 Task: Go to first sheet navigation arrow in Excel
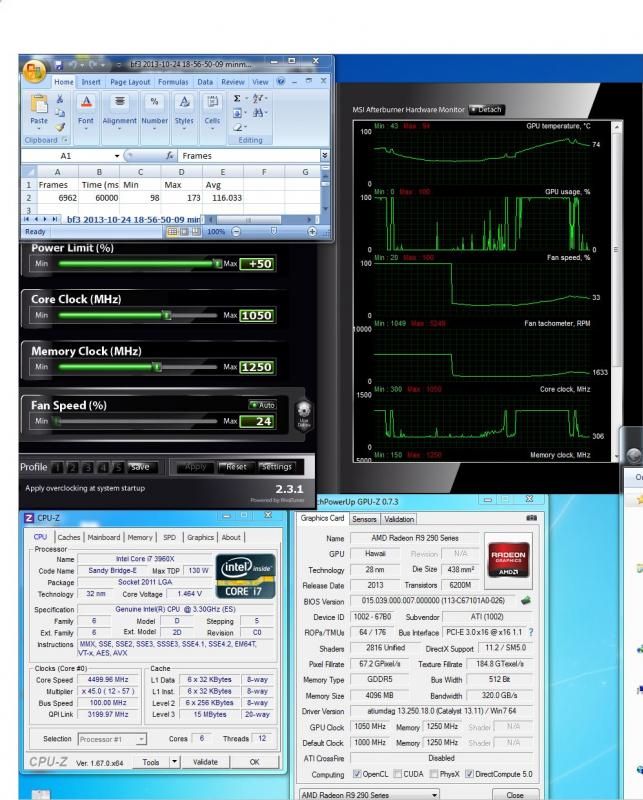27,219
